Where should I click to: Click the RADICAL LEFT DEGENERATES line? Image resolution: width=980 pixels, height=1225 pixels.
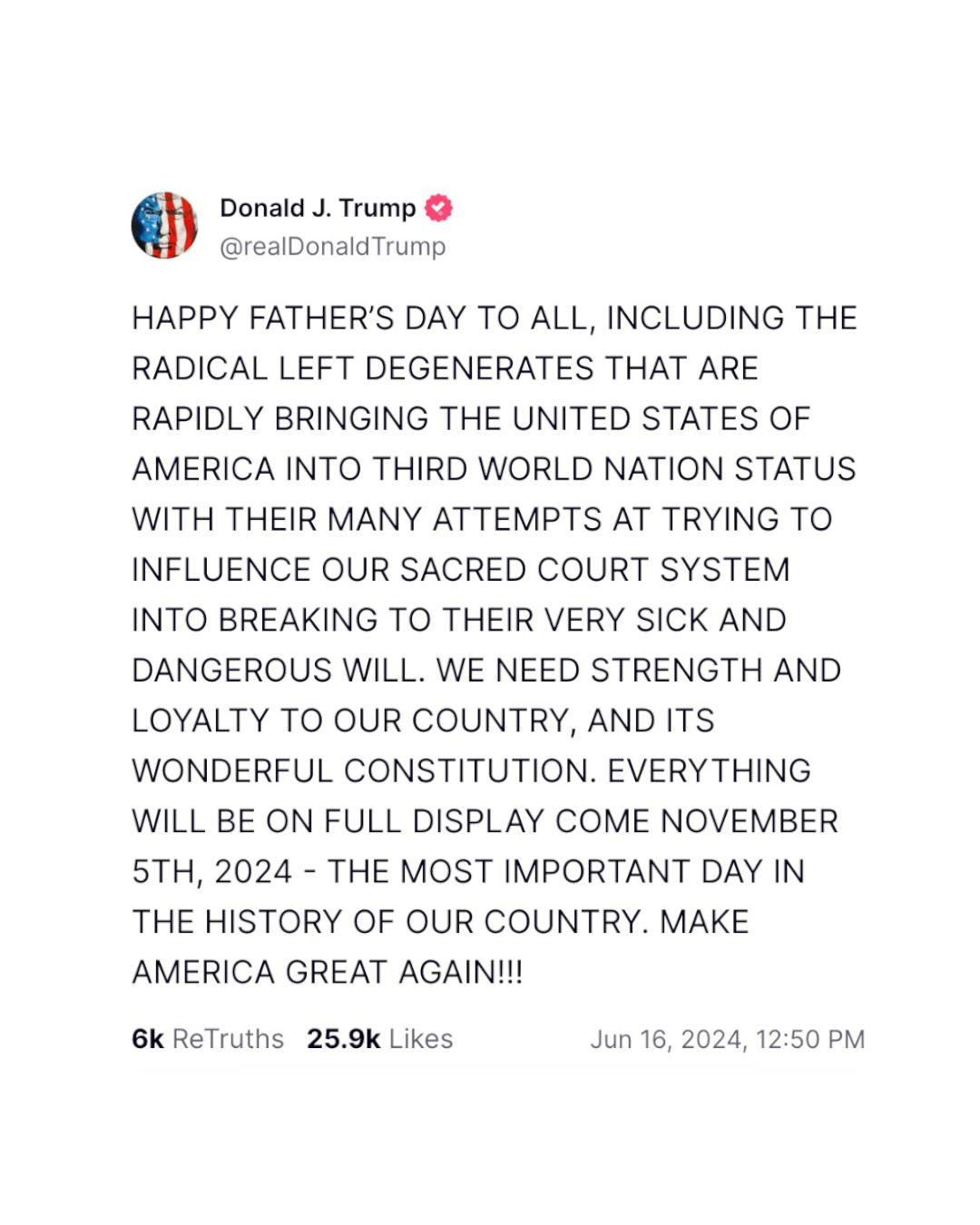coord(445,368)
